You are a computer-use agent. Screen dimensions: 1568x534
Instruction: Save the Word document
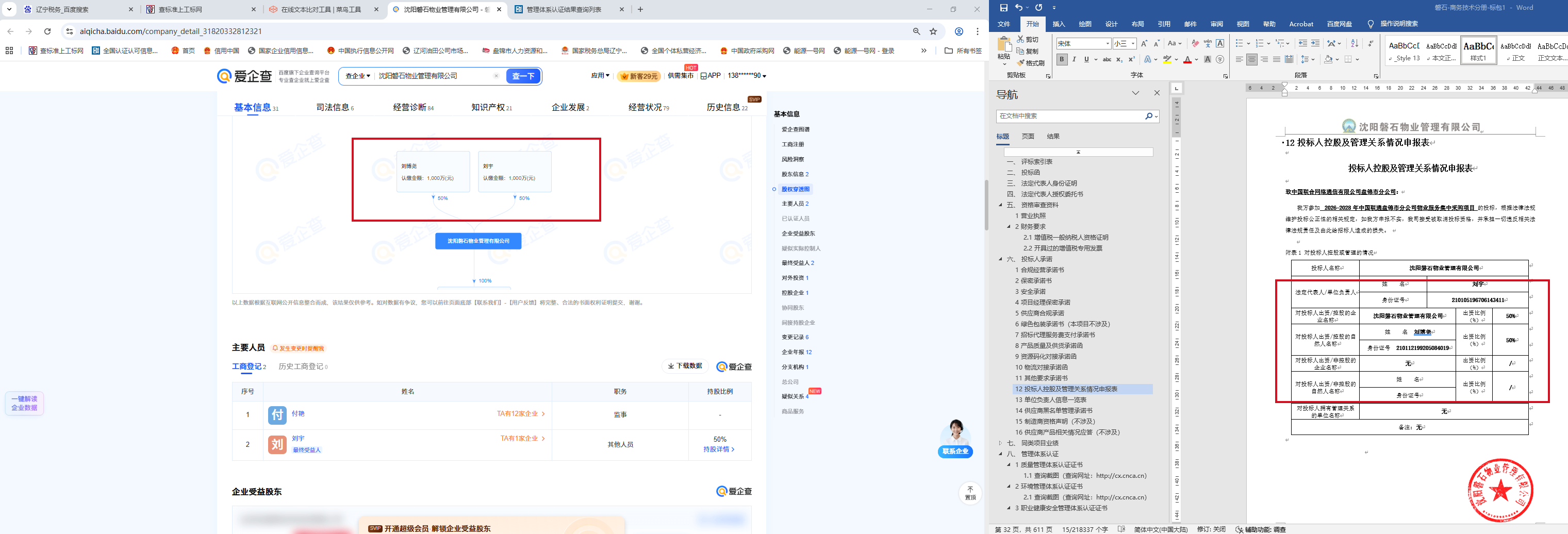pyautogui.click(x=1004, y=8)
